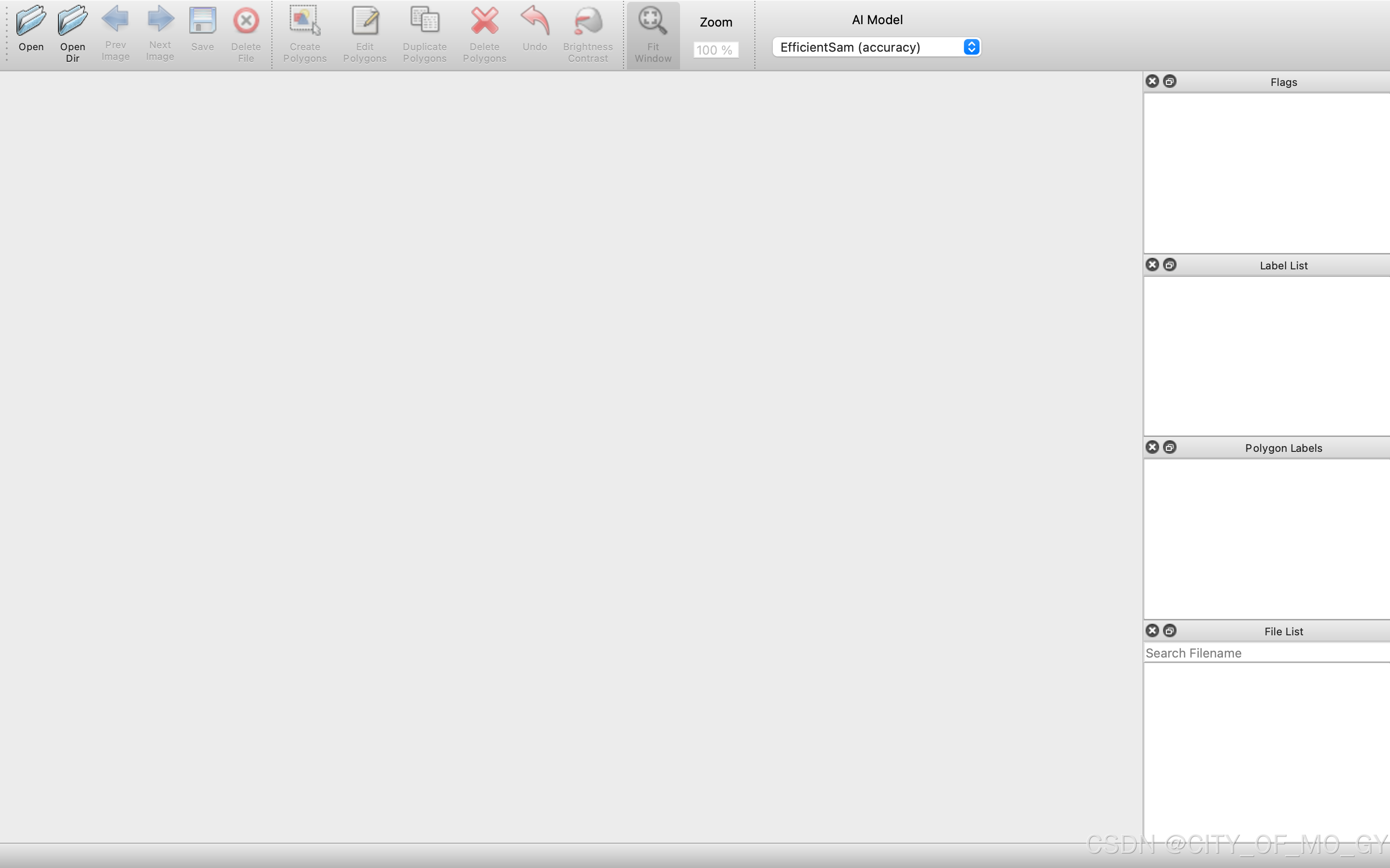Close the Polygon Labels panel
Screen dimensions: 1390x868
(x=1152, y=447)
